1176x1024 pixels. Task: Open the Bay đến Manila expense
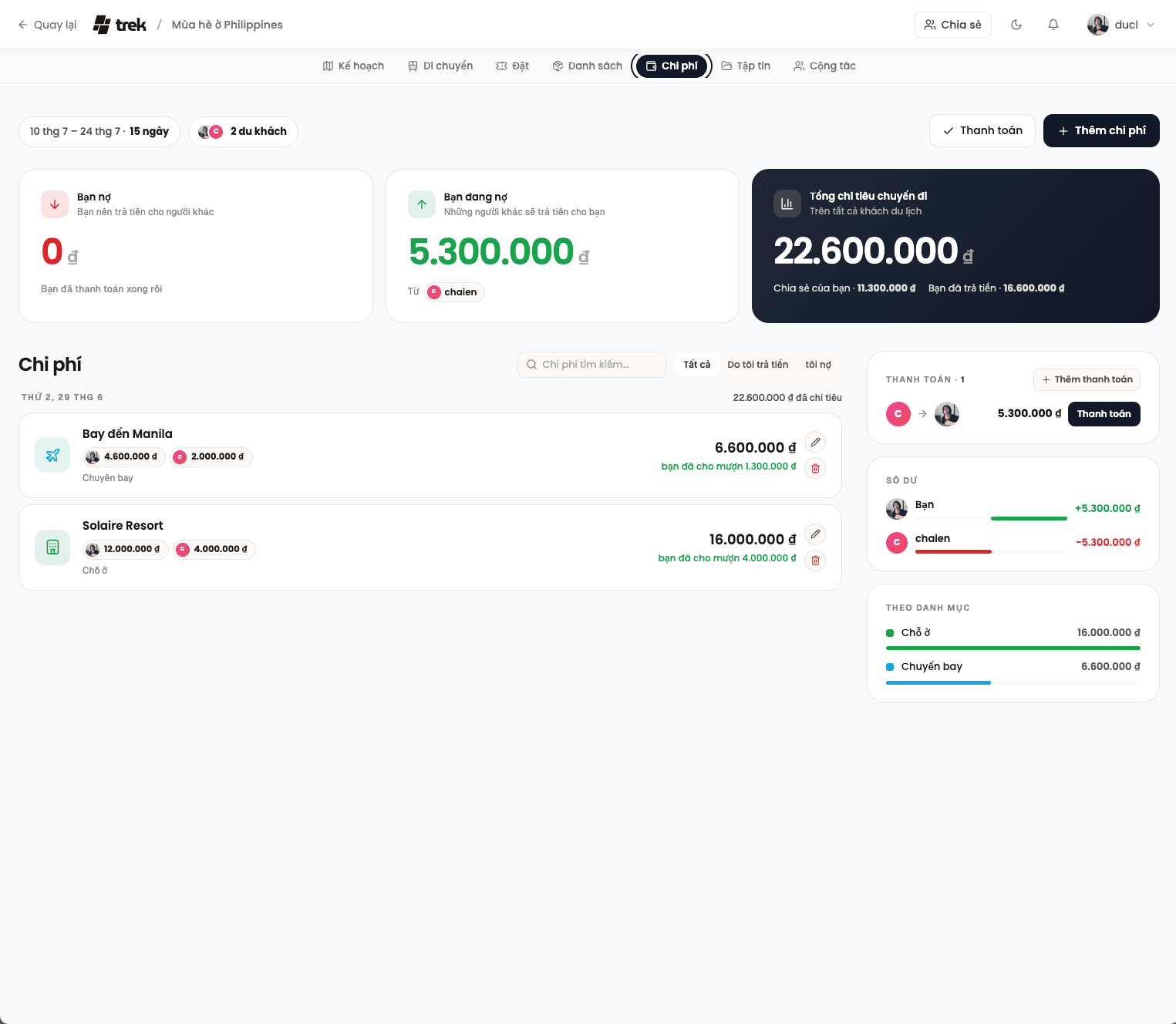click(x=430, y=455)
